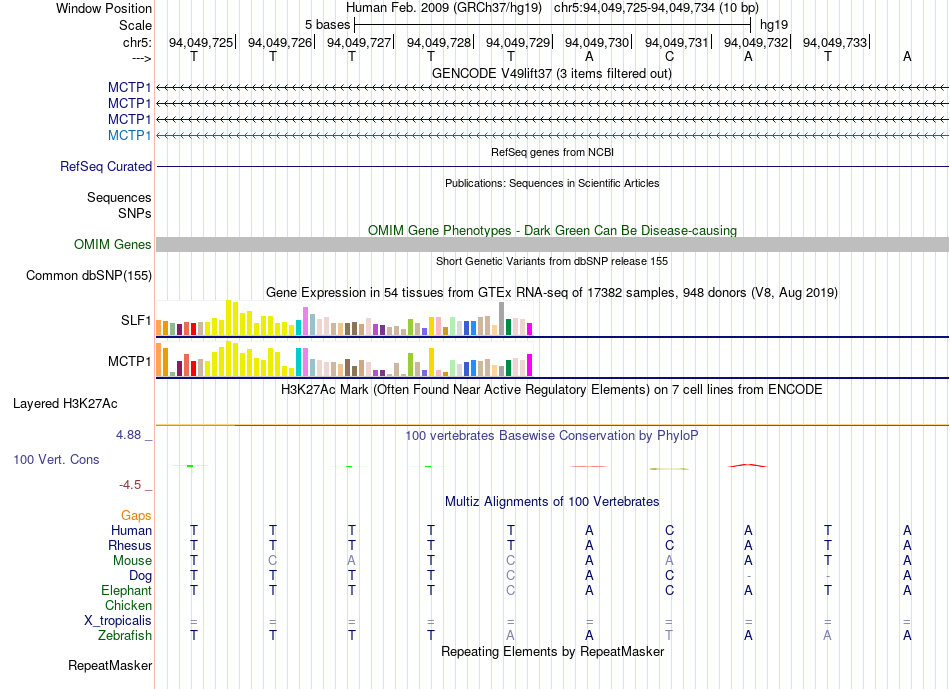This screenshot has width=950, height=689.
Task: Click the PhyloP Basewise Conservation title
Action: click(x=552, y=435)
